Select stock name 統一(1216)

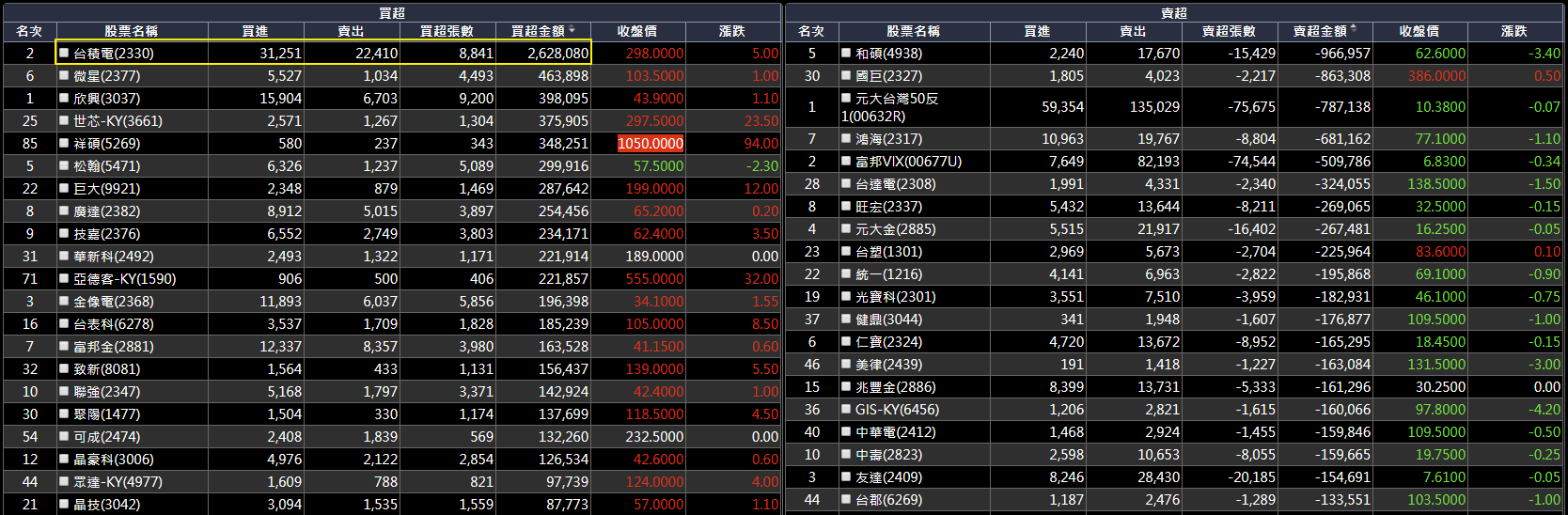click(888, 274)
